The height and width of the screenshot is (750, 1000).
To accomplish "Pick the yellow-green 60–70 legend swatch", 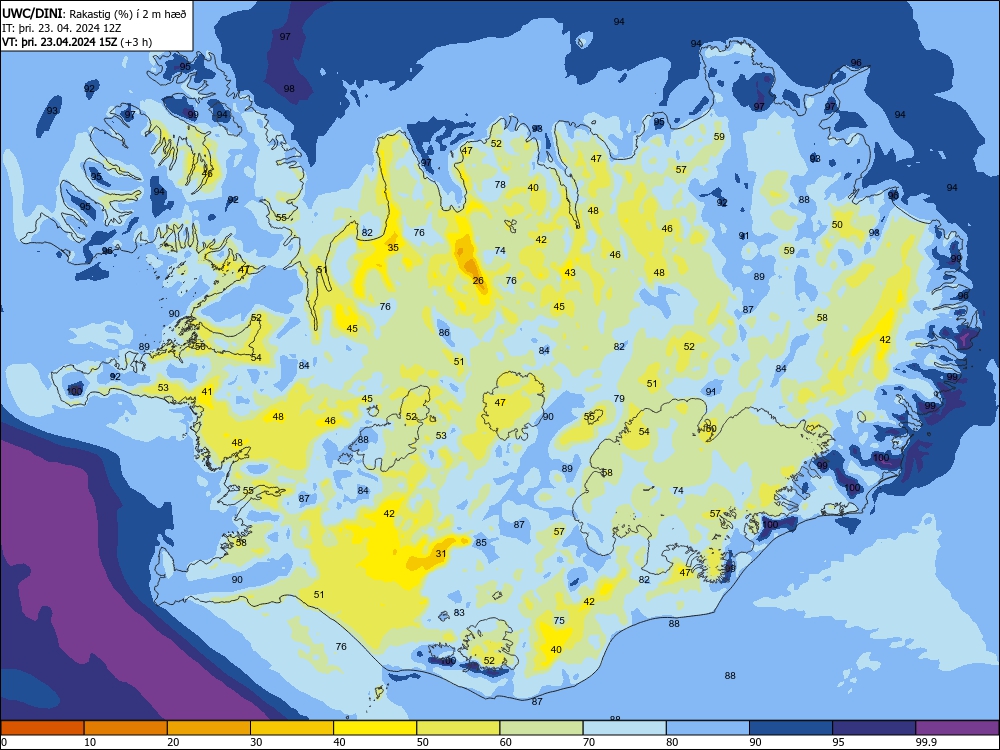I will [x=541, y=728].
